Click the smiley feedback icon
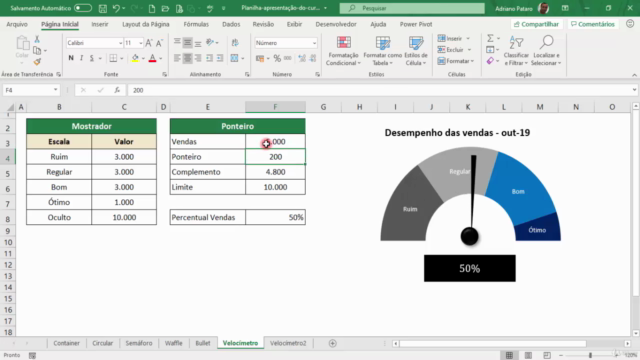This screenshot has width=640, height=360. 630,24
